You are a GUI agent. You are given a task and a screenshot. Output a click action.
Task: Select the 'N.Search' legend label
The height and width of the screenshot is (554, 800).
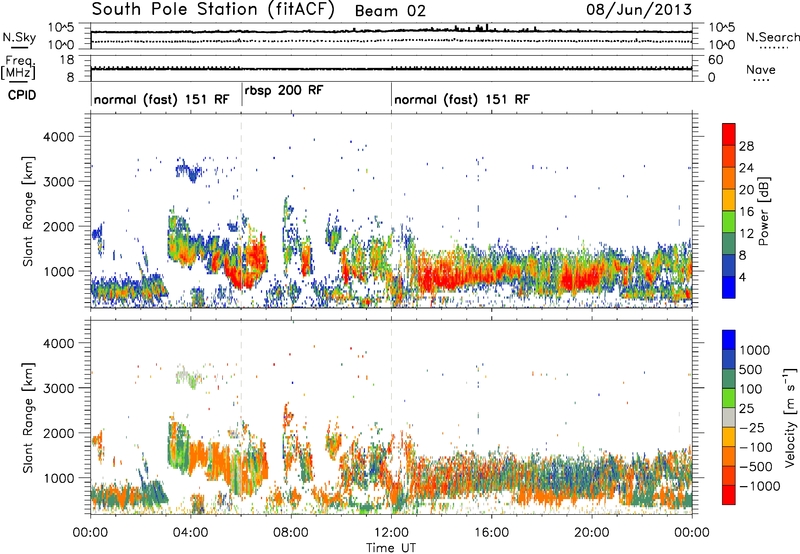[x=772, y=37]
